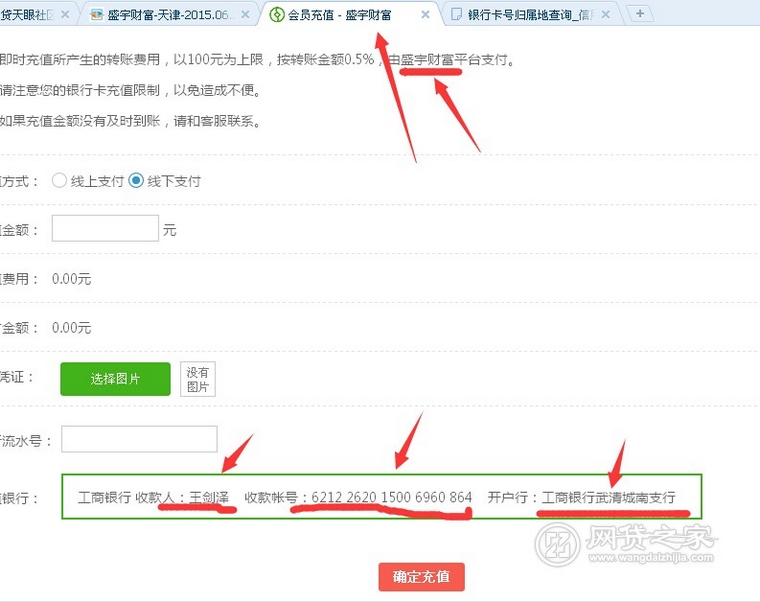Click the green 选择图片 button
This screenshot has width=760, height=602.
(x=115, y=379)
